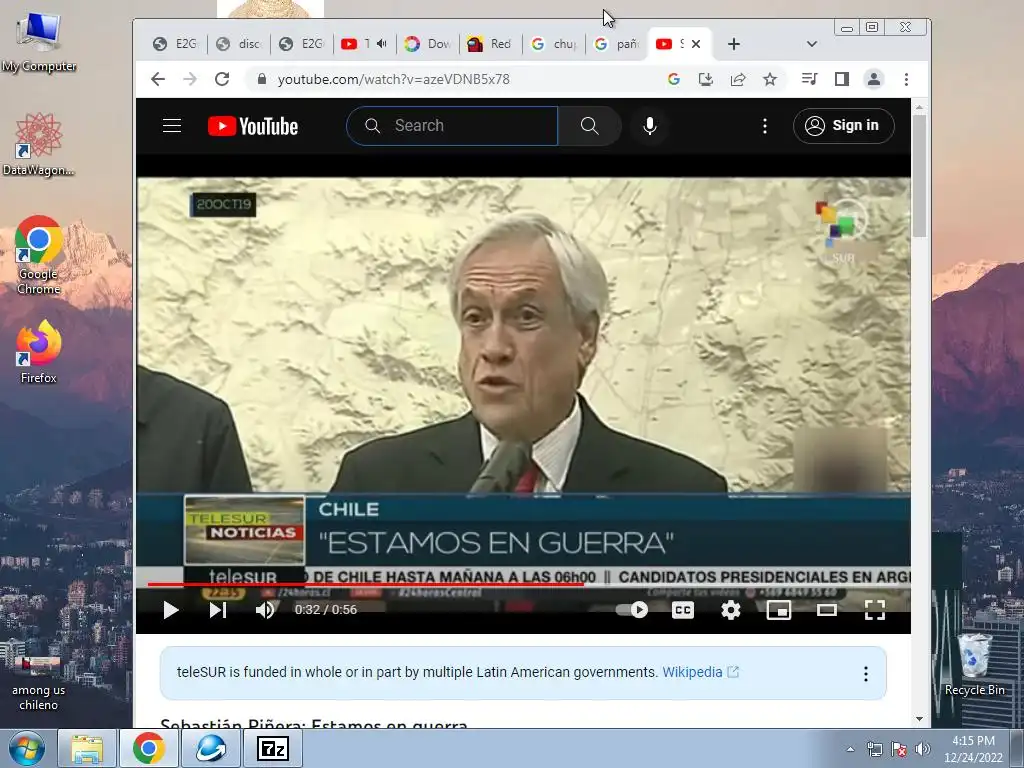Open Chrome profile avatar
Viewport: 1024px width, 768px height.
click(874, 79)
